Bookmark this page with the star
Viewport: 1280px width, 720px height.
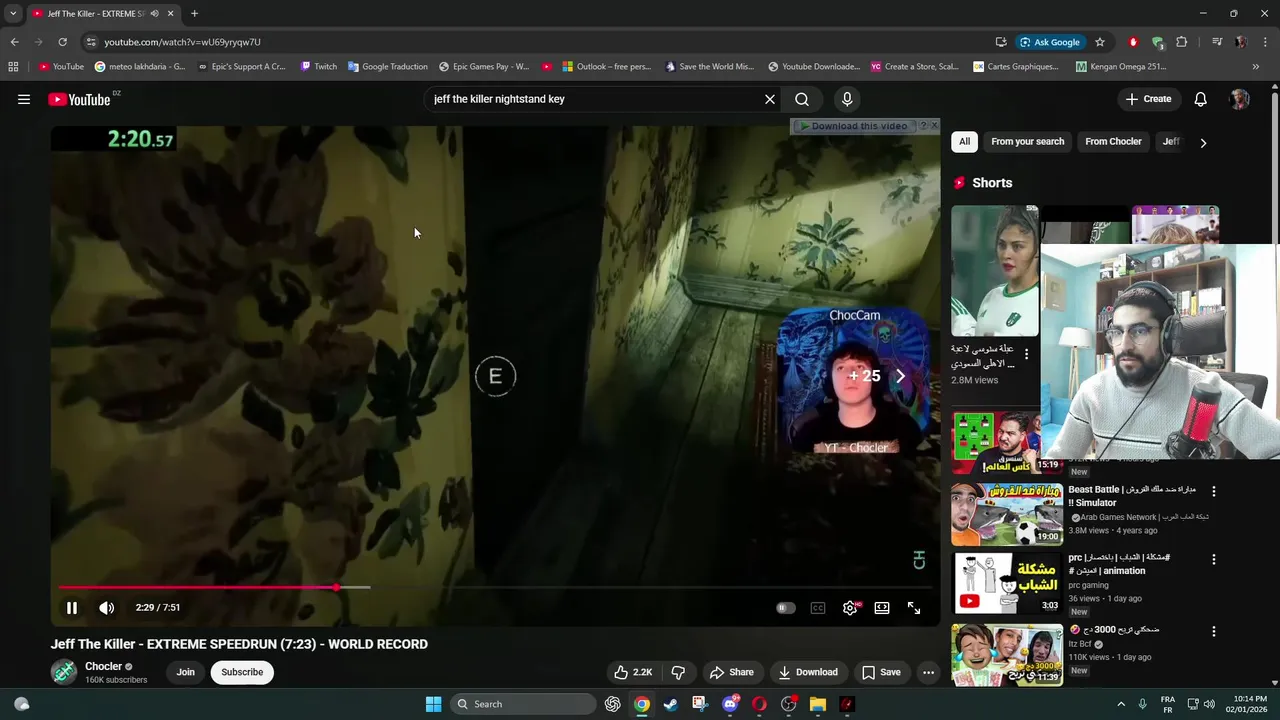(x=1100, y=42)
